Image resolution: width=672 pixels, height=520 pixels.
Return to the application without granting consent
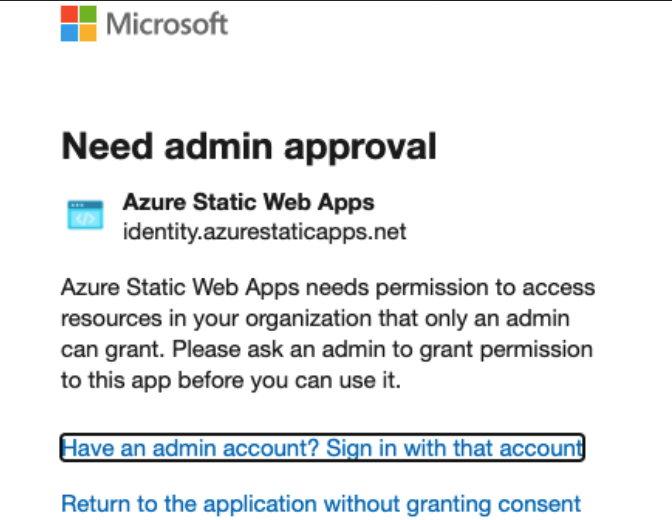[x=321, y=504]
